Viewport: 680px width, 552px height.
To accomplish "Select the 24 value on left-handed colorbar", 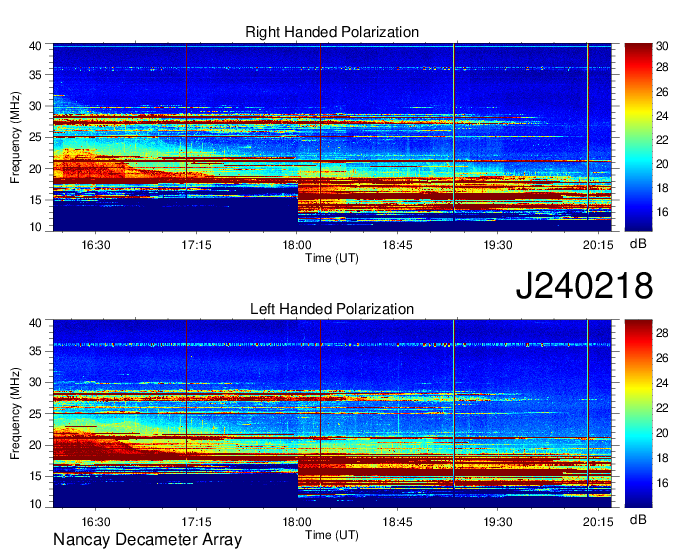I will (662, 383).
